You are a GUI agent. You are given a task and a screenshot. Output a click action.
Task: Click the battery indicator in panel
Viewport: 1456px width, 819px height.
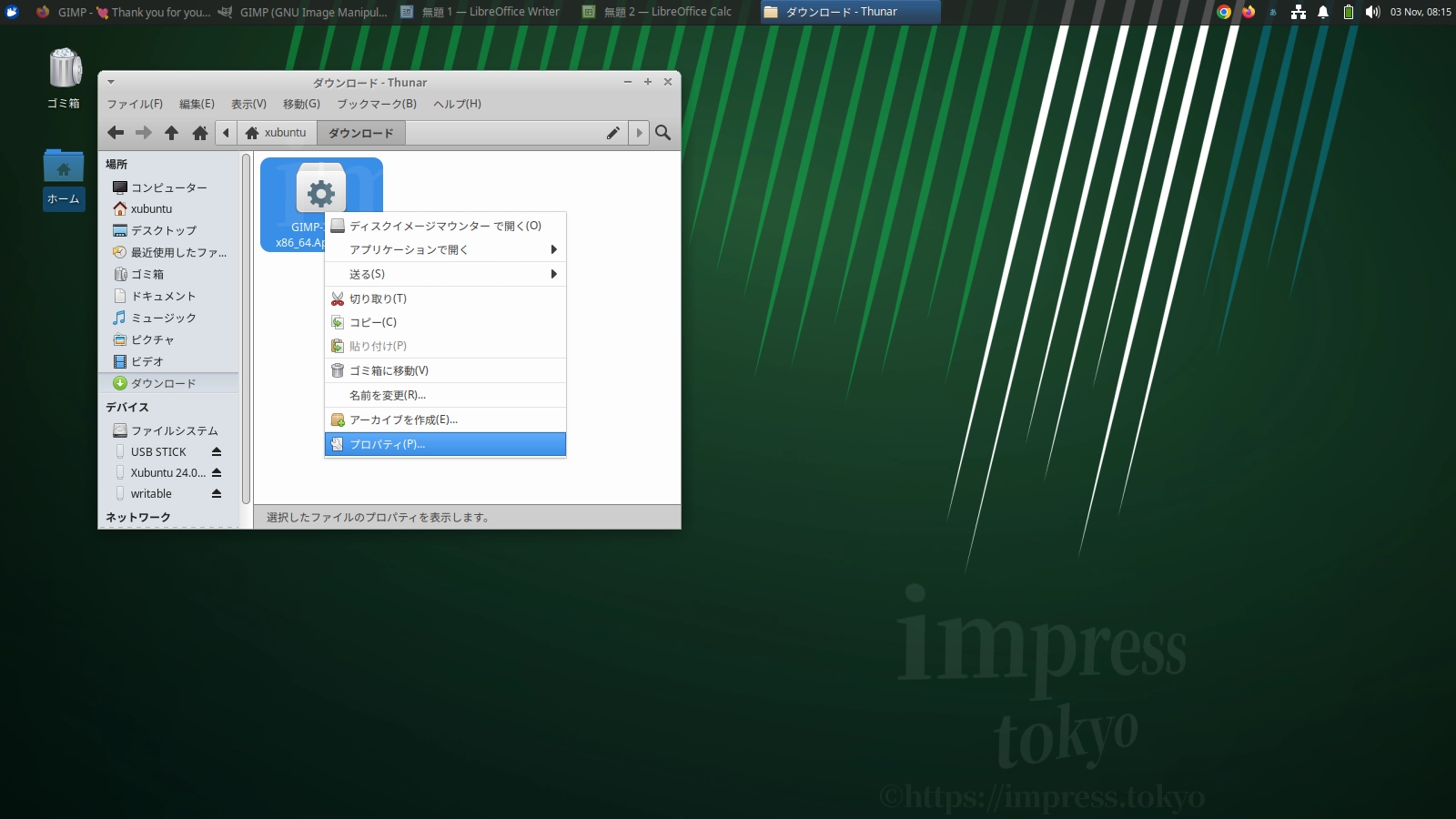pos(1349,12)
